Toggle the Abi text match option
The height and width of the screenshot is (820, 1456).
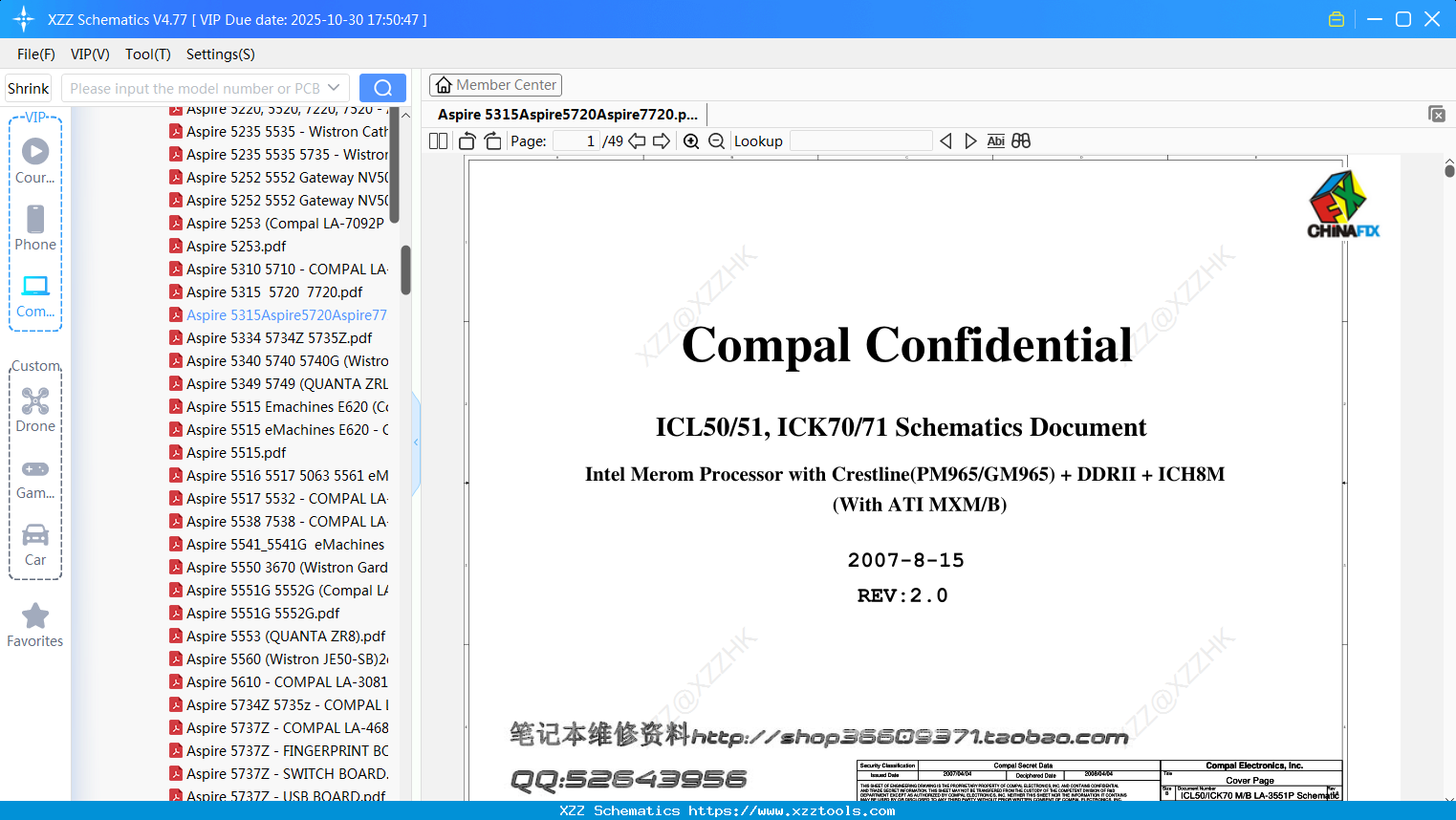point(996,141)
